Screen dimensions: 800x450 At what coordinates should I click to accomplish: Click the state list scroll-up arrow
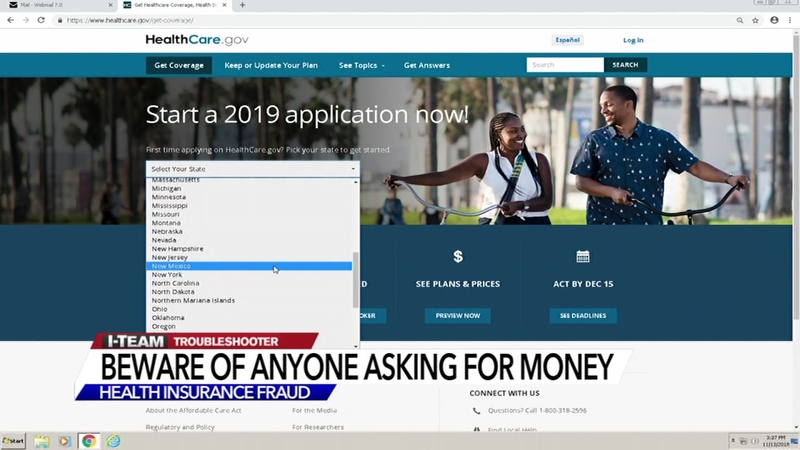tap(356, 182)
